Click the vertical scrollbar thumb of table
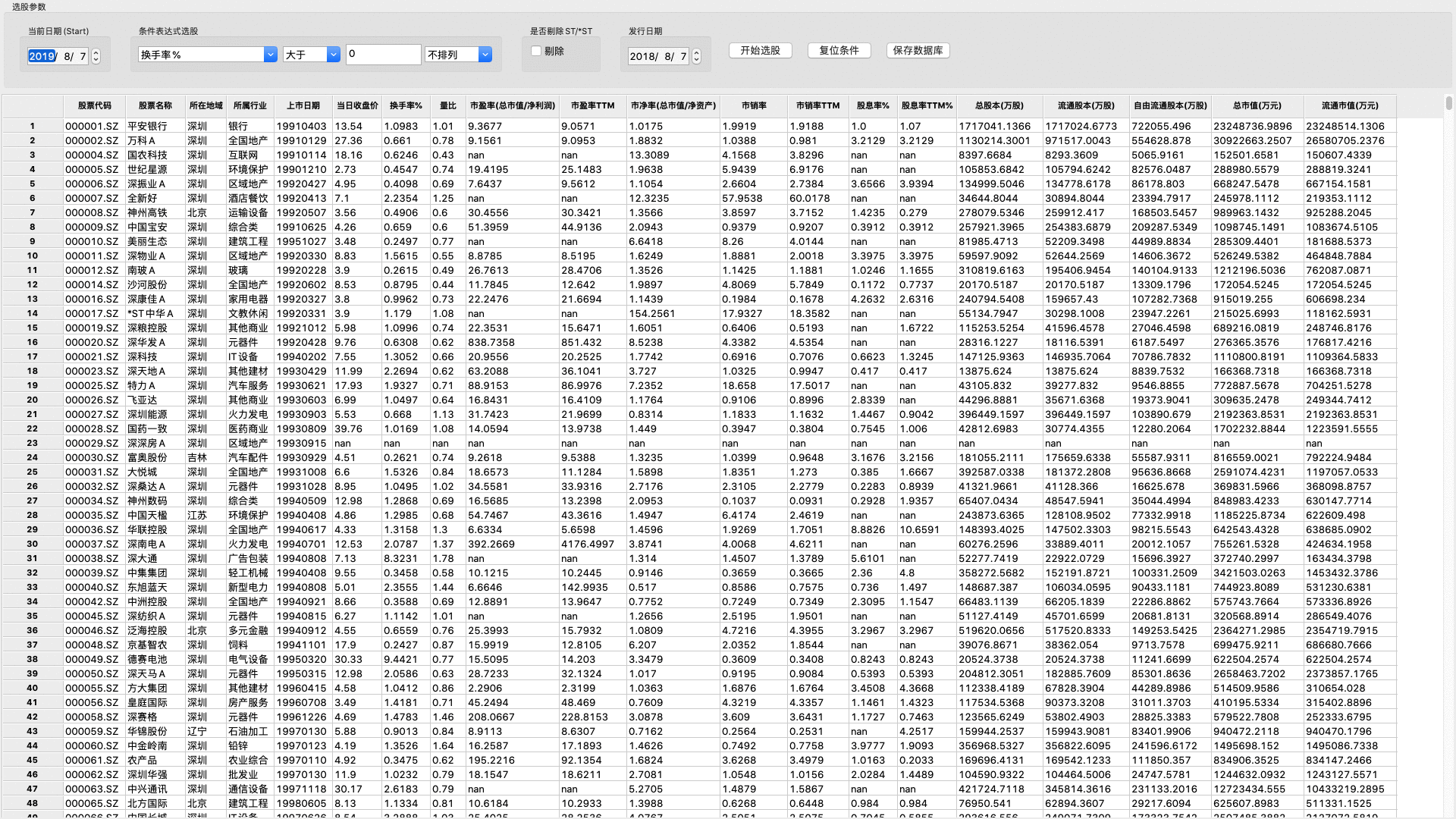 [x=1448, y=103]
